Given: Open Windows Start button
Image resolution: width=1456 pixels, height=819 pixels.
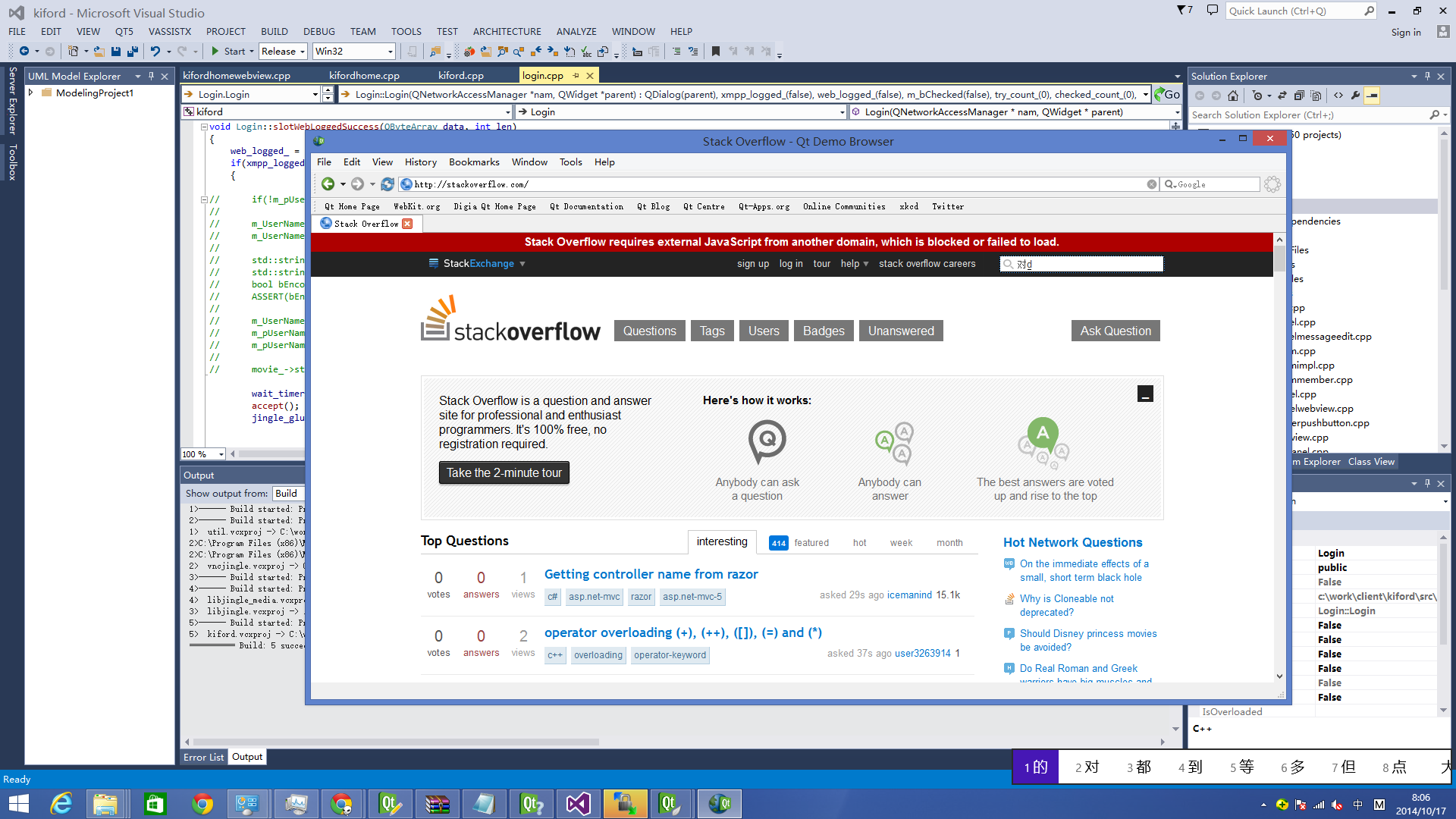Looking at the screenshot, I should point(18,804).
